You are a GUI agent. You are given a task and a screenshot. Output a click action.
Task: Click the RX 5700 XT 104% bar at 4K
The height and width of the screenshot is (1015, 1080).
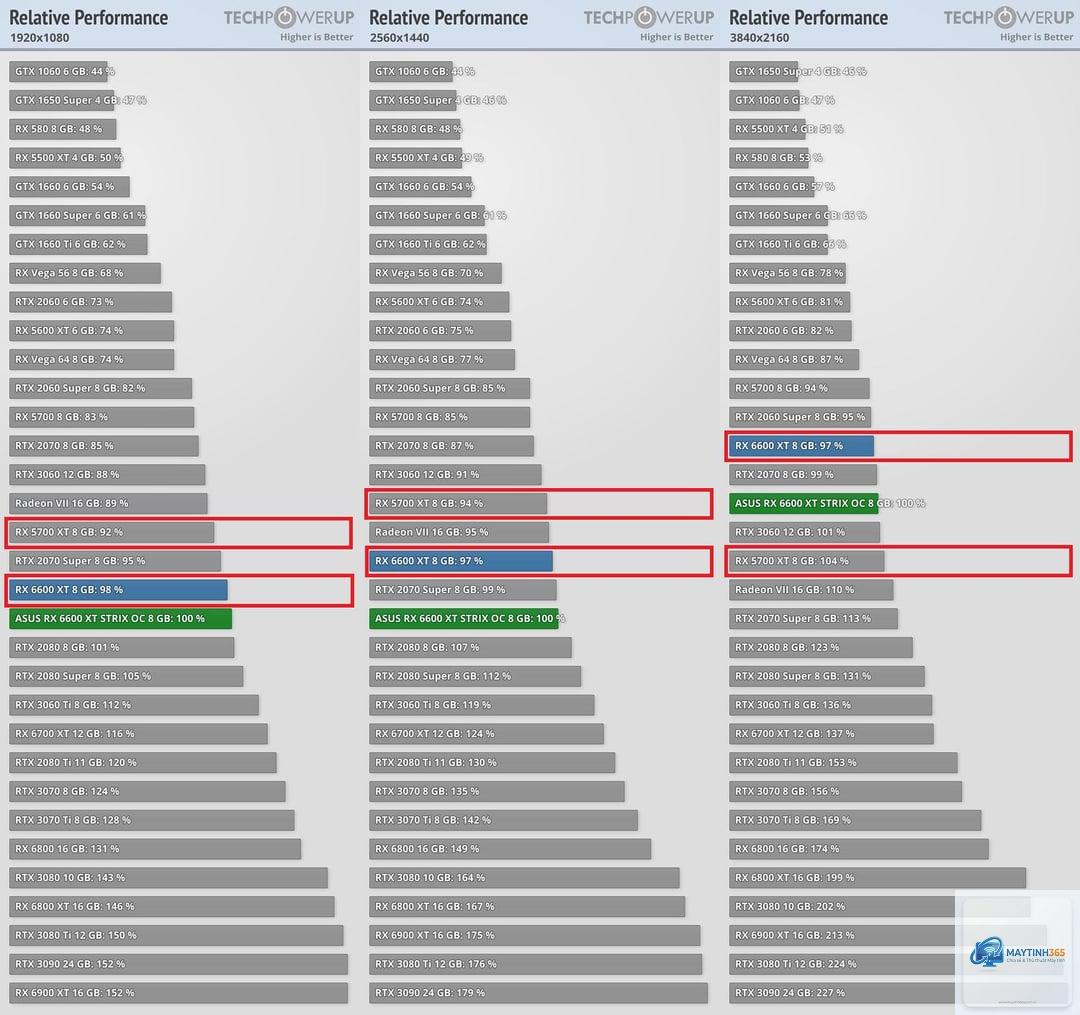click(807, 561)
